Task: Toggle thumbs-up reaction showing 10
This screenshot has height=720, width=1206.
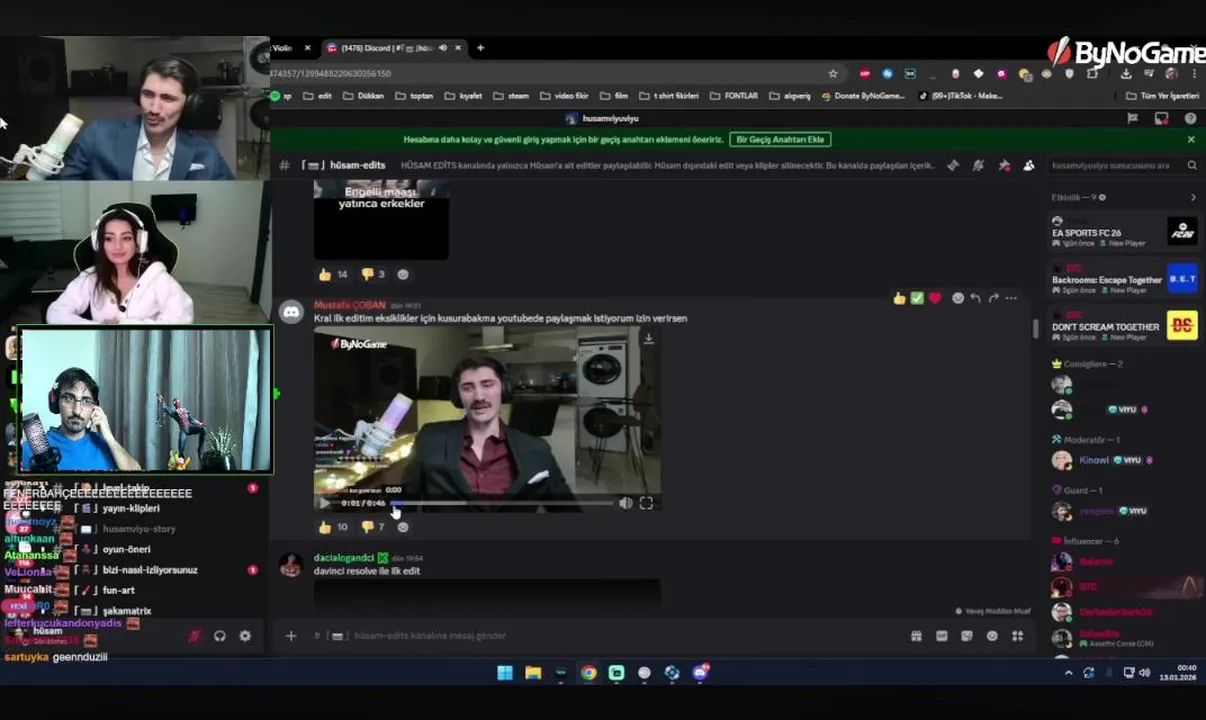Action: 334,527
